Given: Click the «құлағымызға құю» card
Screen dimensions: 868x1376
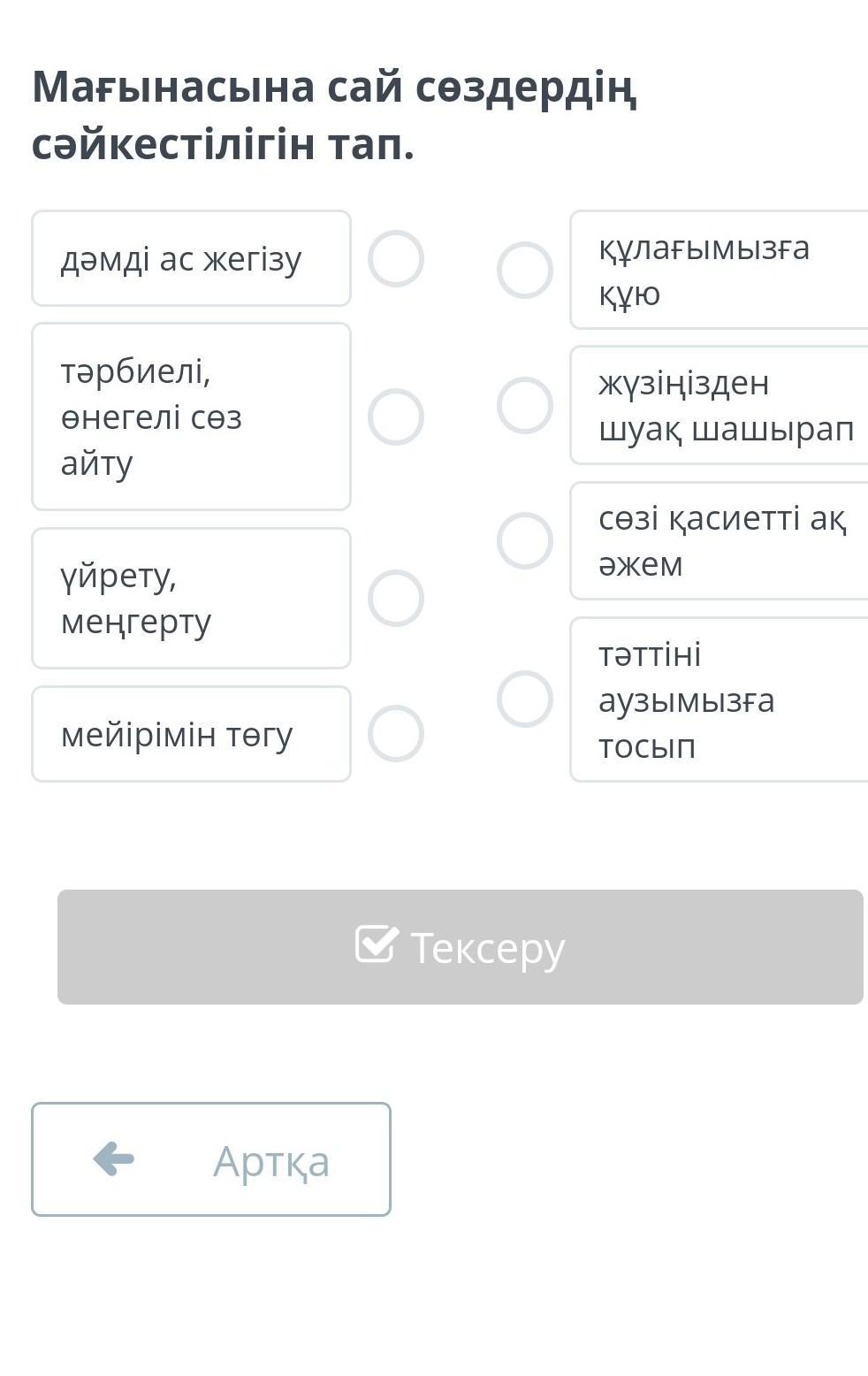Looking at the screenshot, I should pyautogui.click(x=718, y=271).
